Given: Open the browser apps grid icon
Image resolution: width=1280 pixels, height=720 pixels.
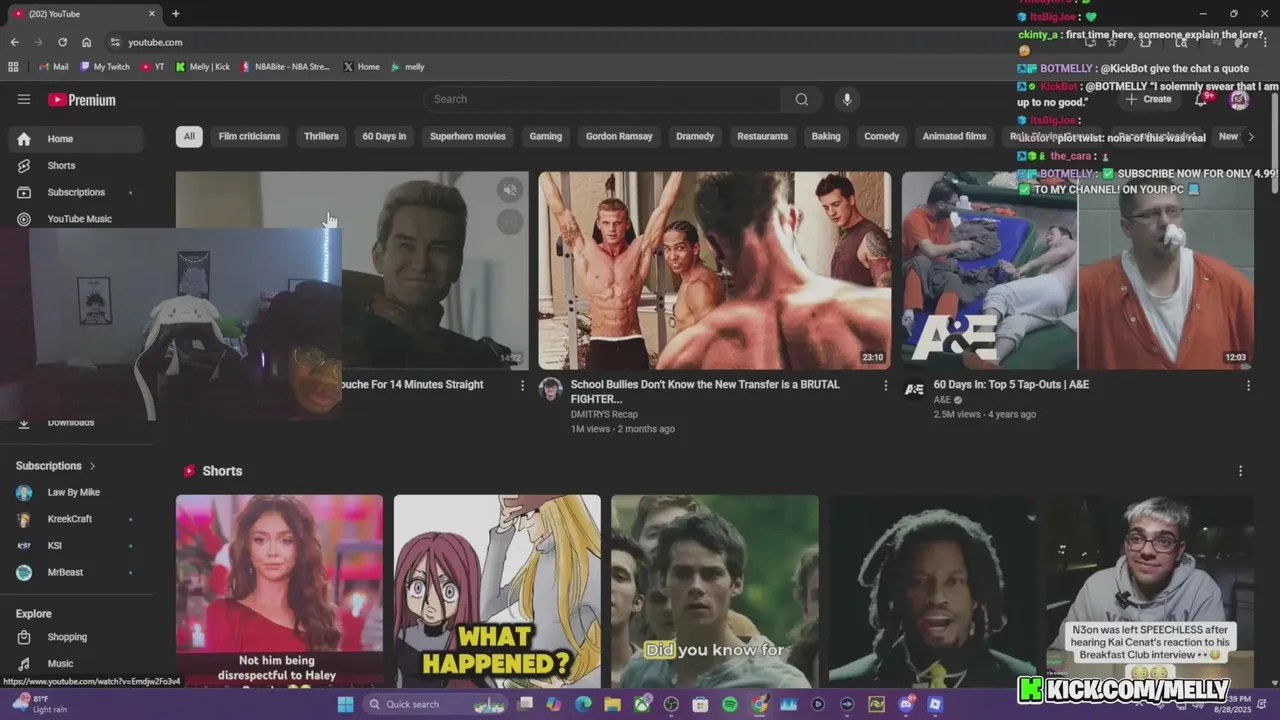Looking at the screenshot, I should coord(13,67).
